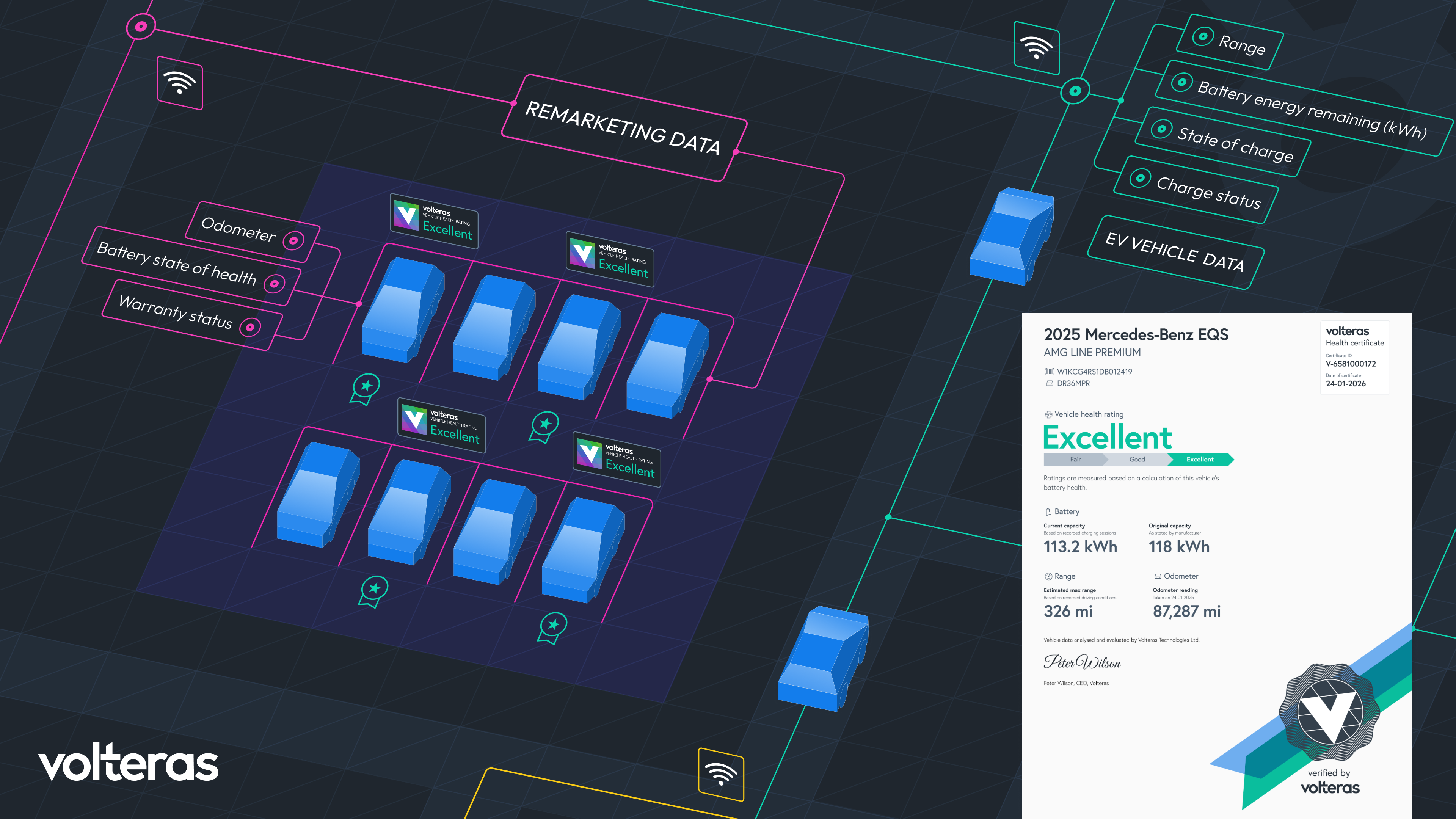This screenshot has height=819, width=1456.
Task: Select the circle next to Charge status
Action: point(1140,179)
